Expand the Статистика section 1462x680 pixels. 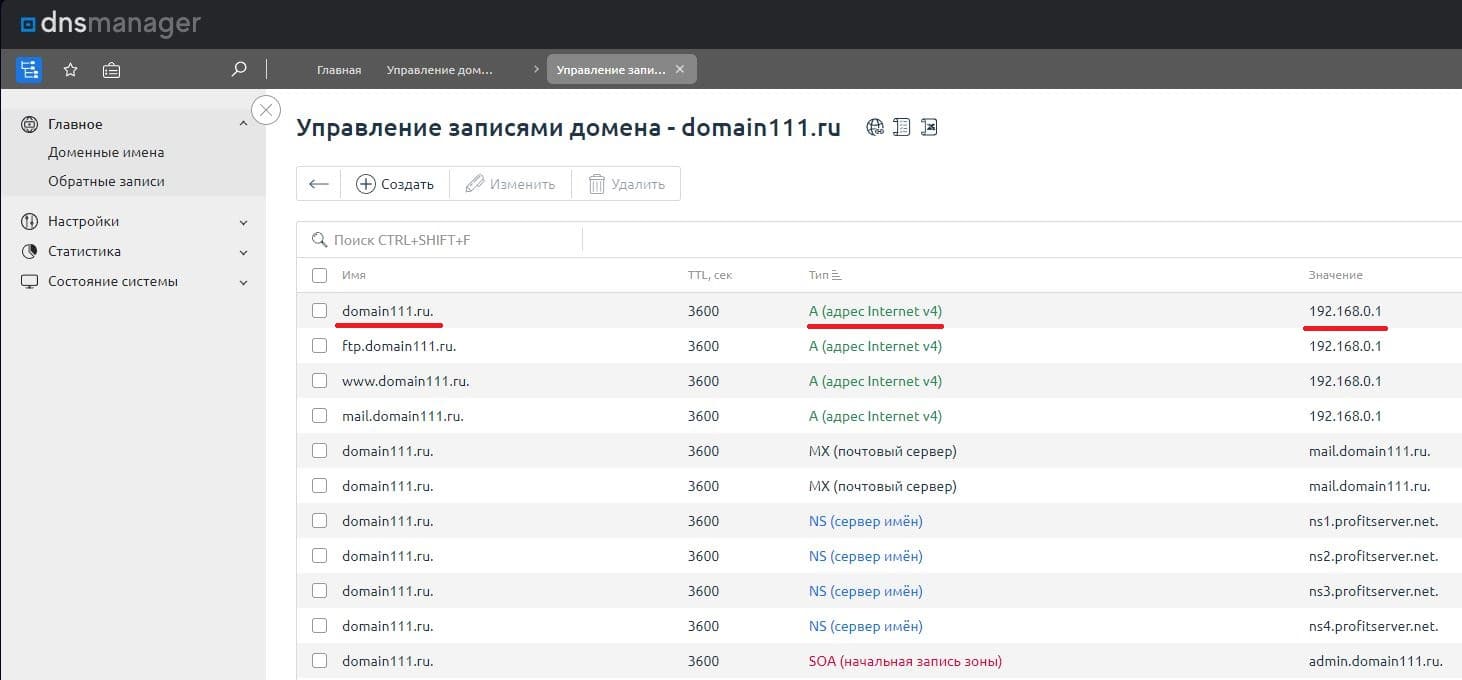tap(243, 252)
